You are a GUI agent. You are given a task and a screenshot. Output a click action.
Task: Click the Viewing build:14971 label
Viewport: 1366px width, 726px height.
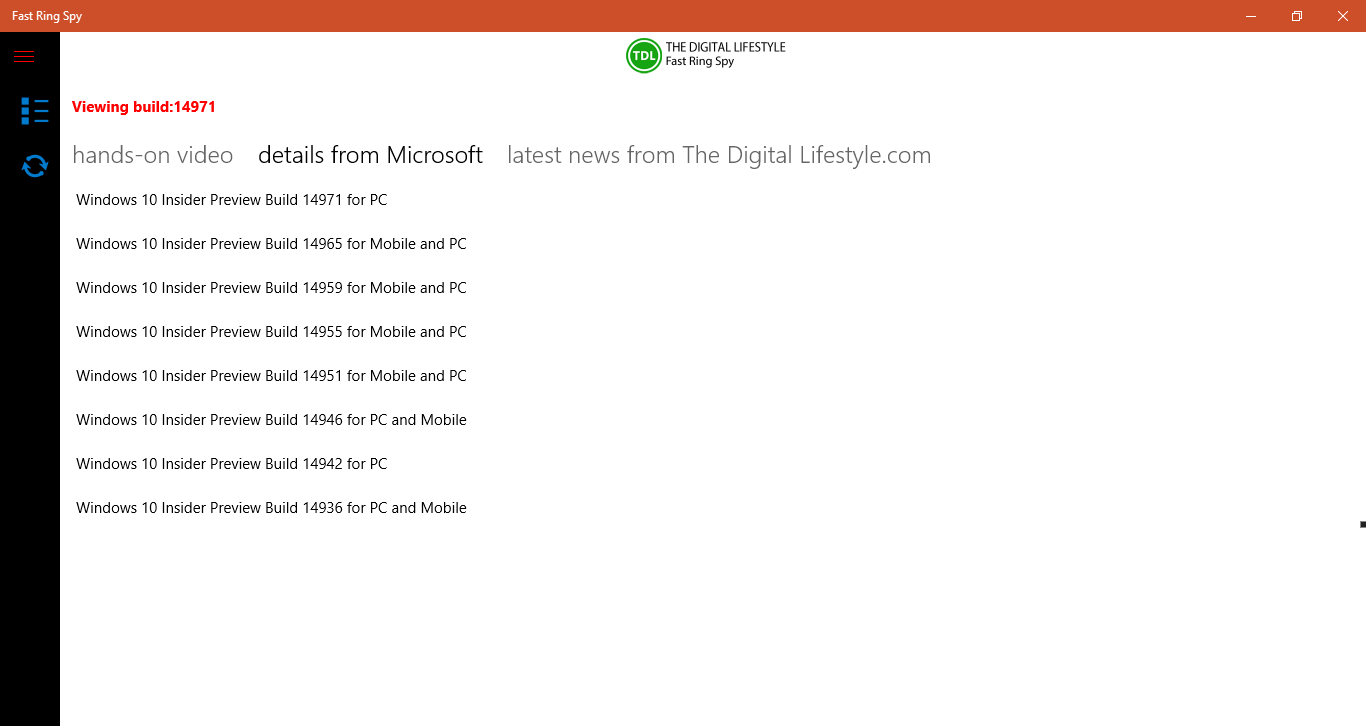(x=144, y=107)
